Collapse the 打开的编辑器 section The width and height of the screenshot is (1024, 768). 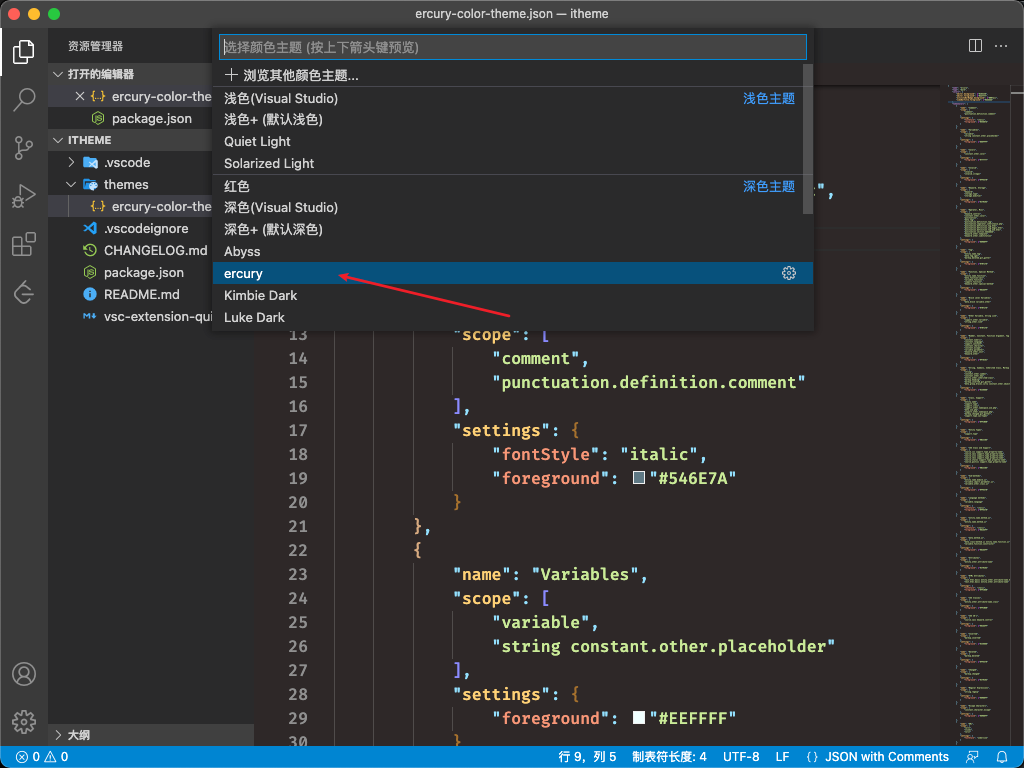pos(58,74)
